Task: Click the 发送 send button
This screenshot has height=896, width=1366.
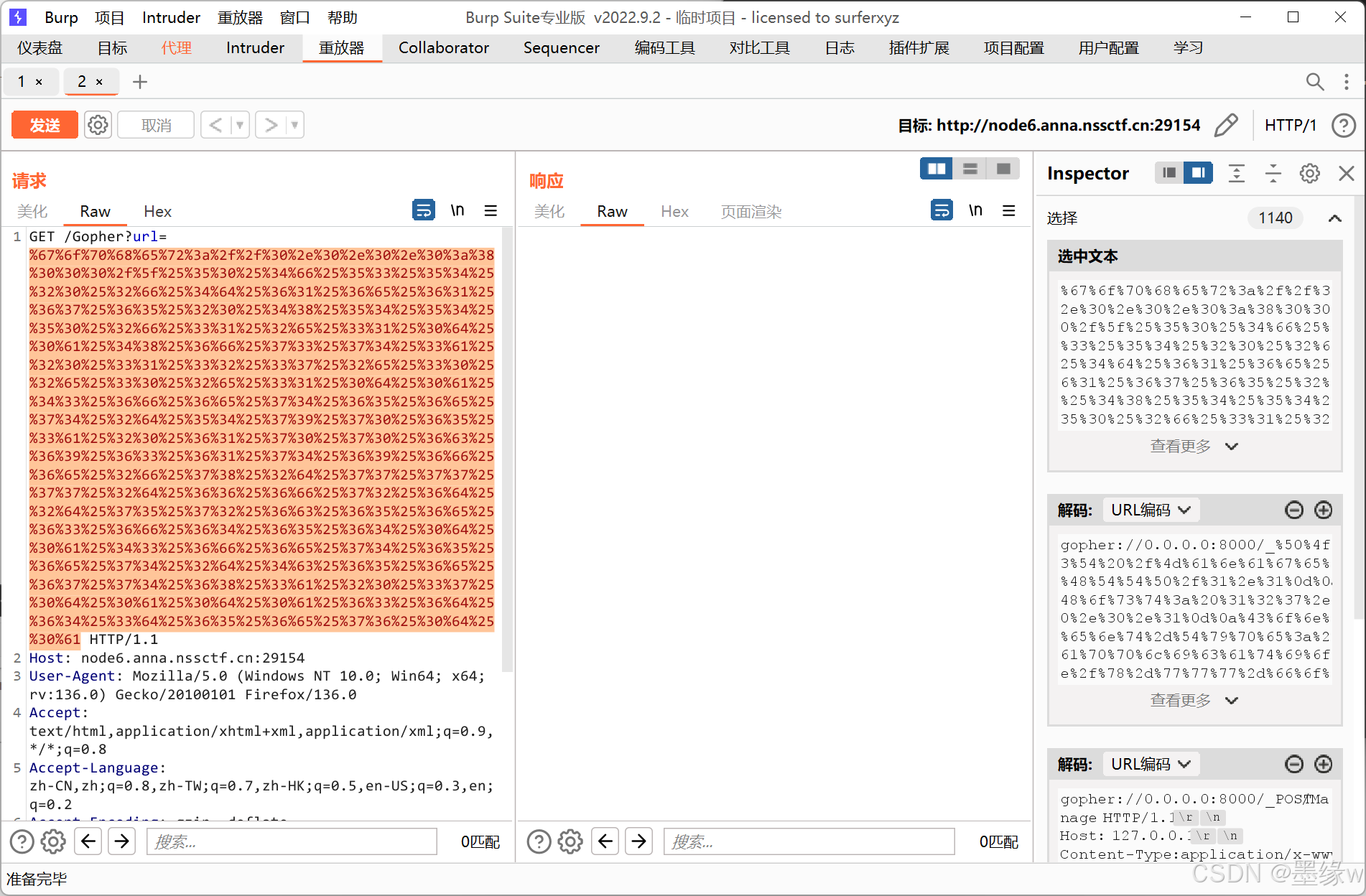Action: click(x=45, y=125)
